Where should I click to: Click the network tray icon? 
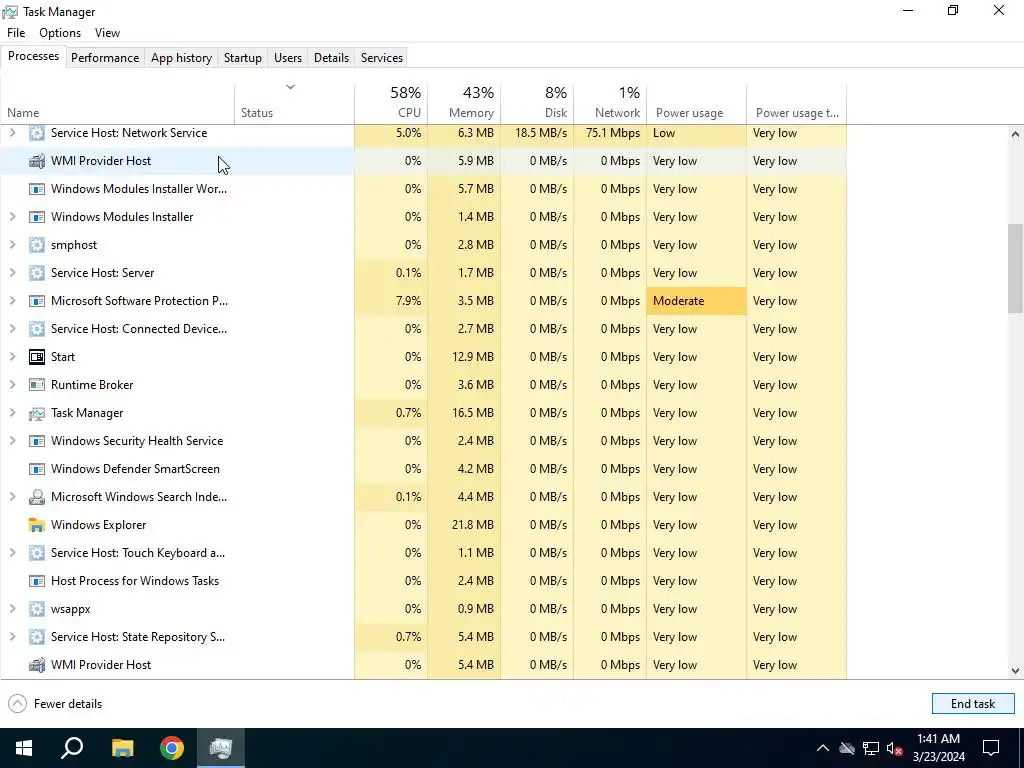click(x=871, y=748)
